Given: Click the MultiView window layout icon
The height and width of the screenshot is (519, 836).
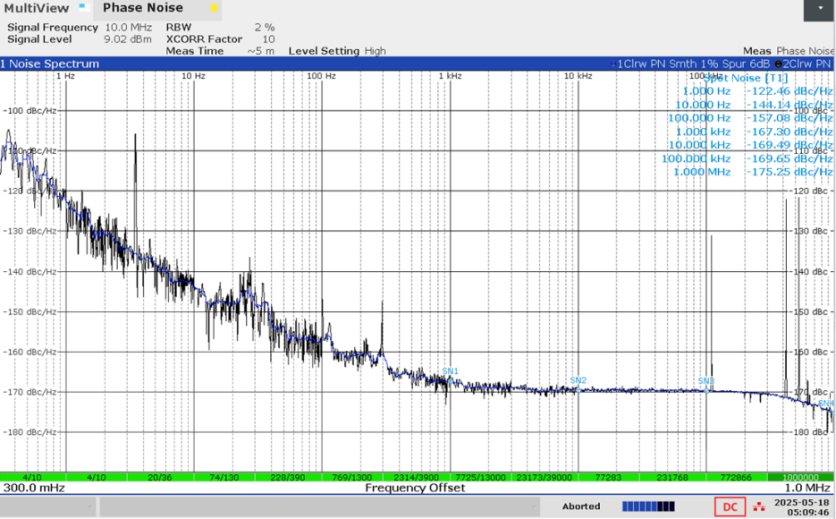Looking at the screenshot, I should [84, 7].
